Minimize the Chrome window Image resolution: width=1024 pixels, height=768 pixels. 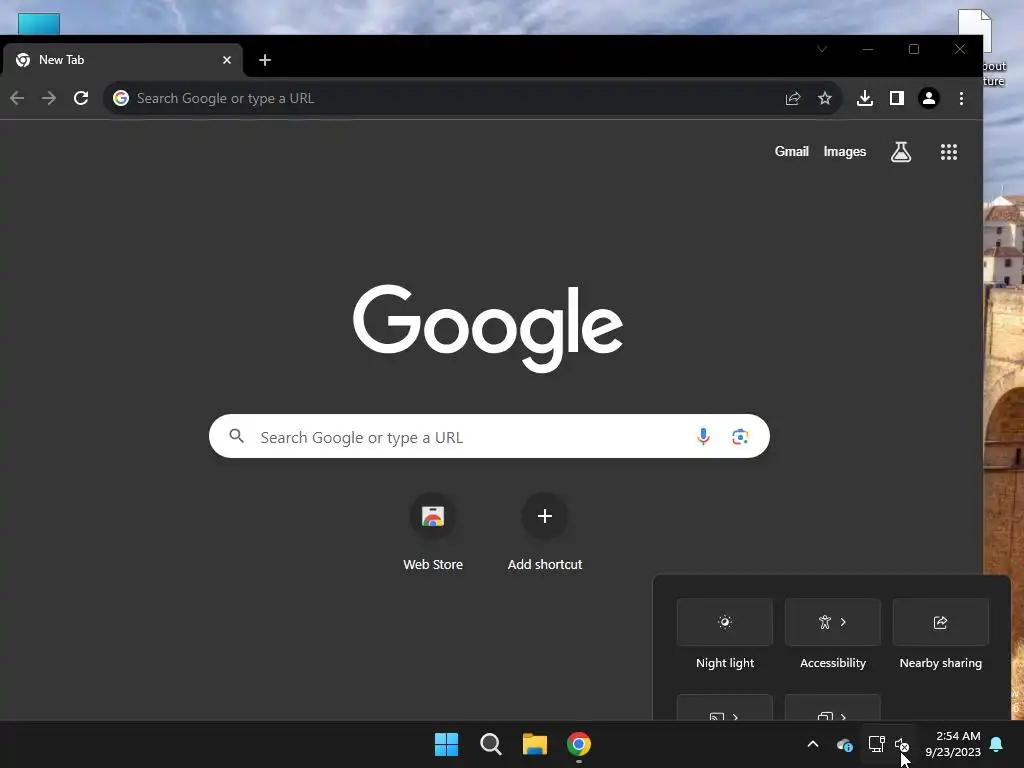tap(868, 49)
